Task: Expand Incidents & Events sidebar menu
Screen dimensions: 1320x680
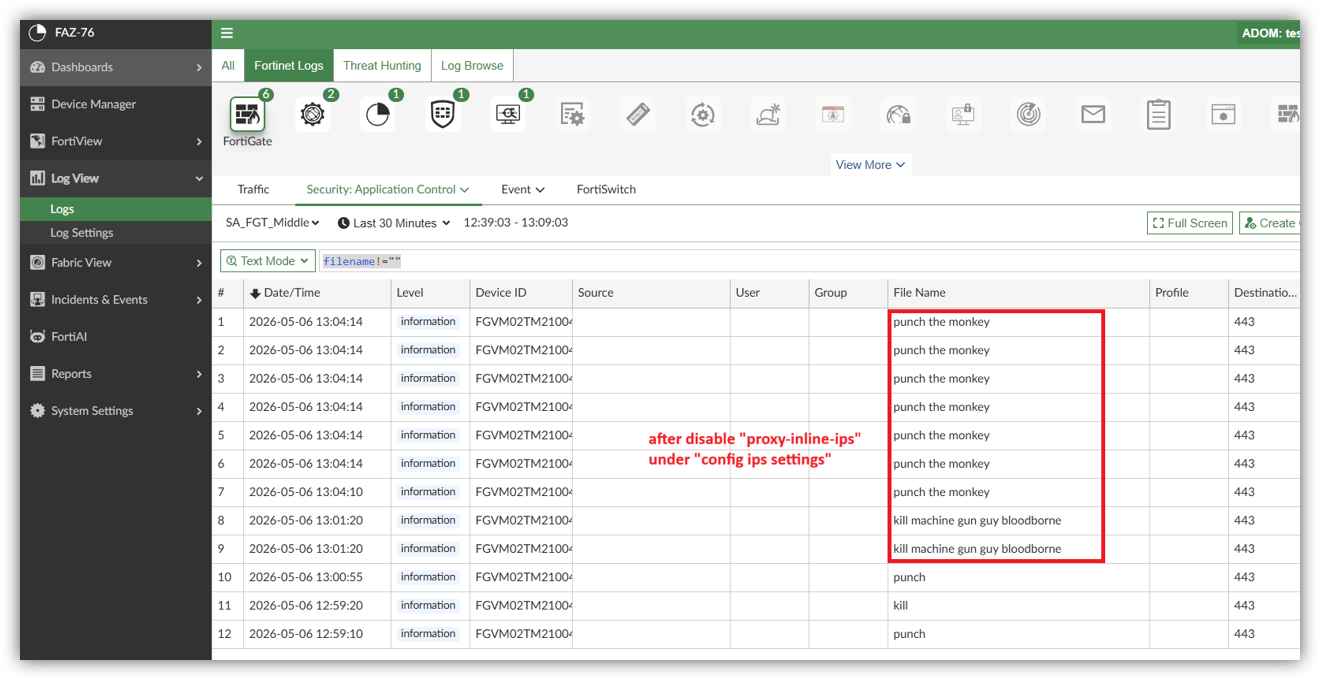Action: pos(116,300)
